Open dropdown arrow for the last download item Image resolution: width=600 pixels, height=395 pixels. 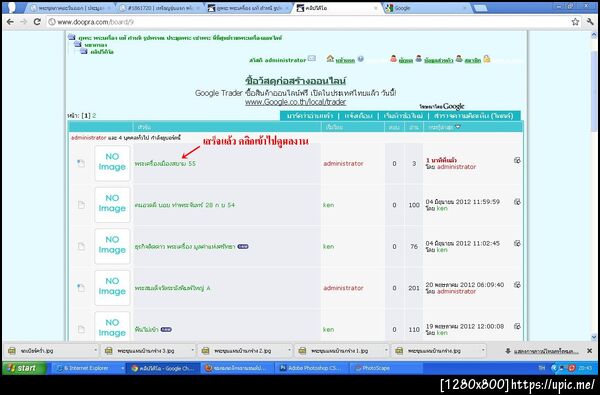(x=483, y=351)
